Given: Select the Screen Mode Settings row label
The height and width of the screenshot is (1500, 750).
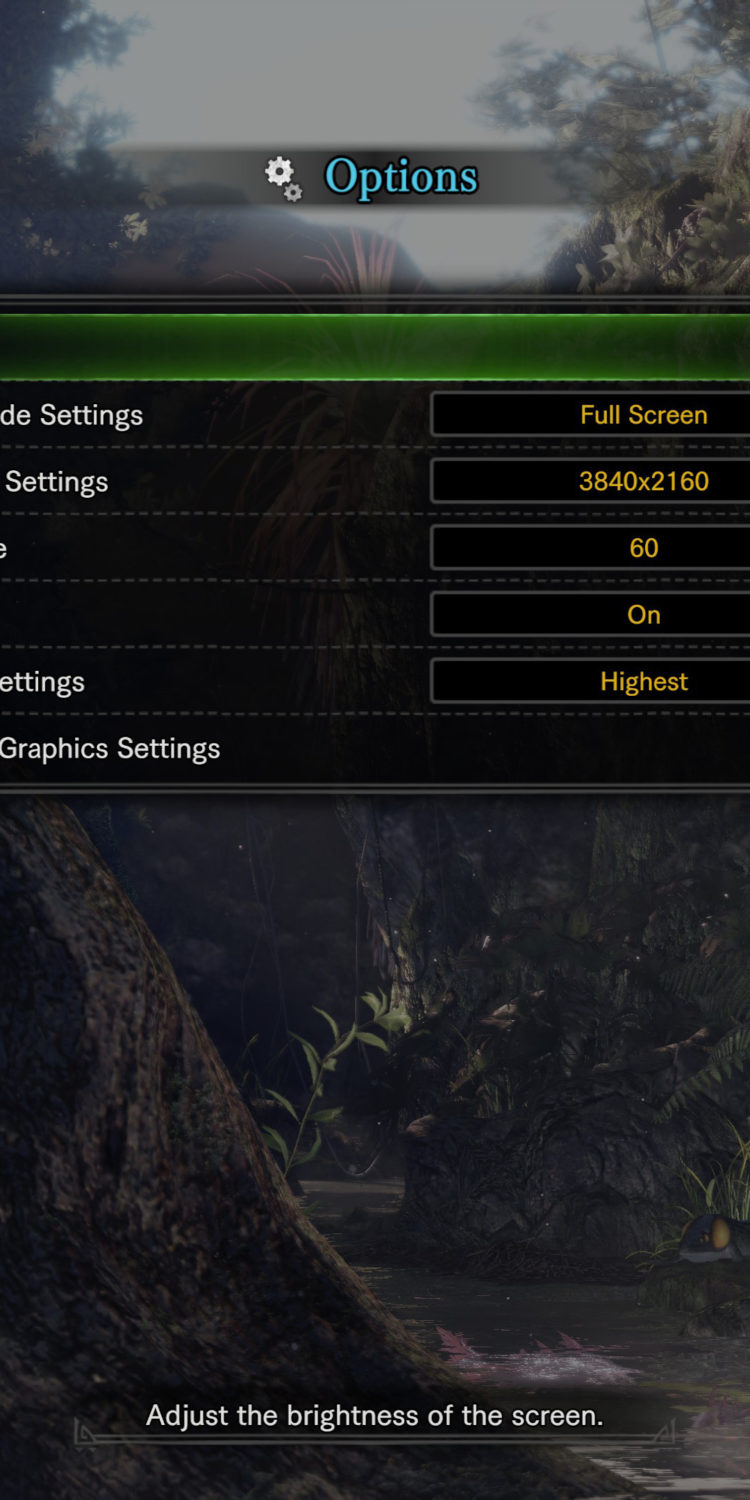Looking at the screenshot, I should [71, 415].
